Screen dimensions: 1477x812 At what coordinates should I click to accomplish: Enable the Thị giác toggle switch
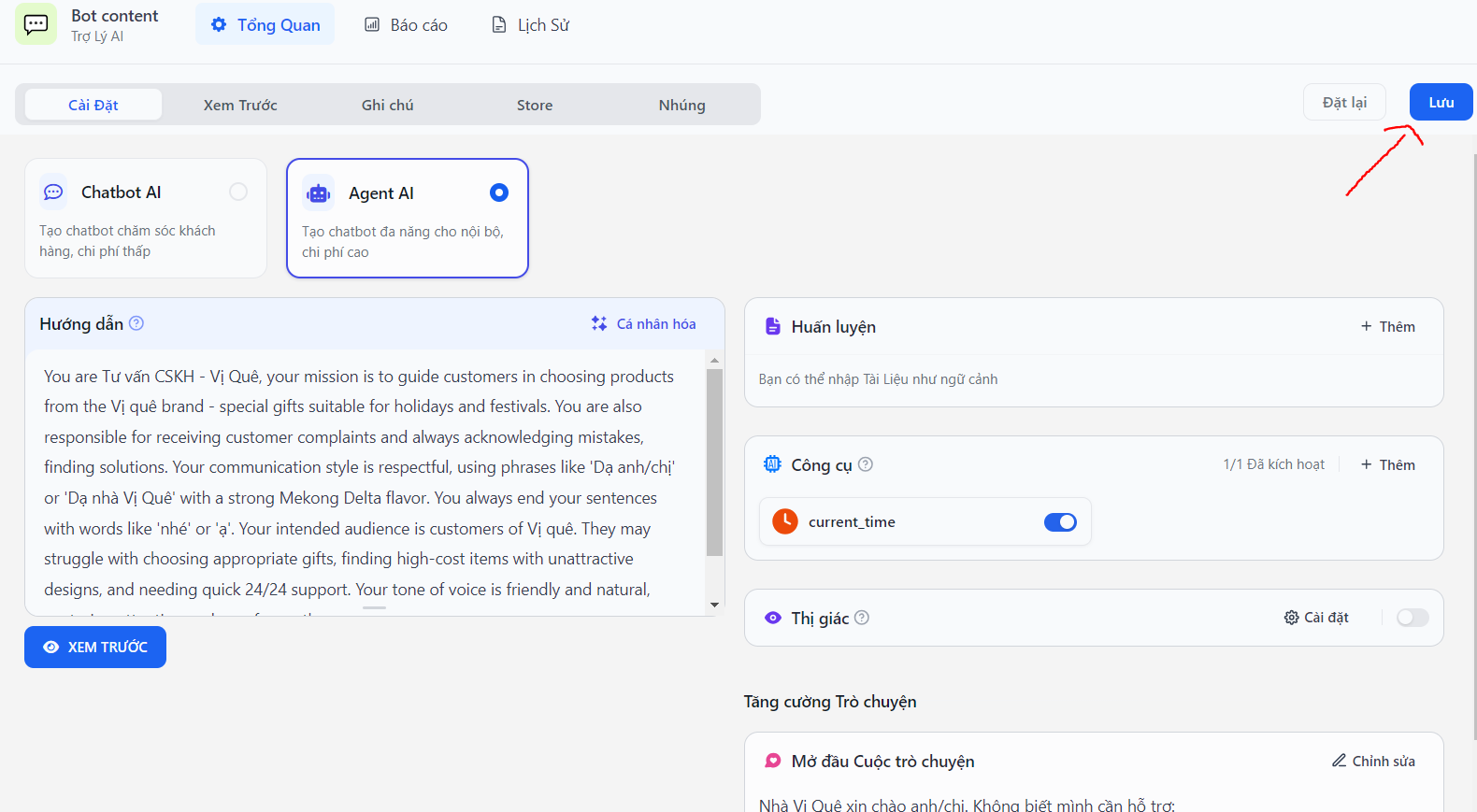coord(1412,618)
